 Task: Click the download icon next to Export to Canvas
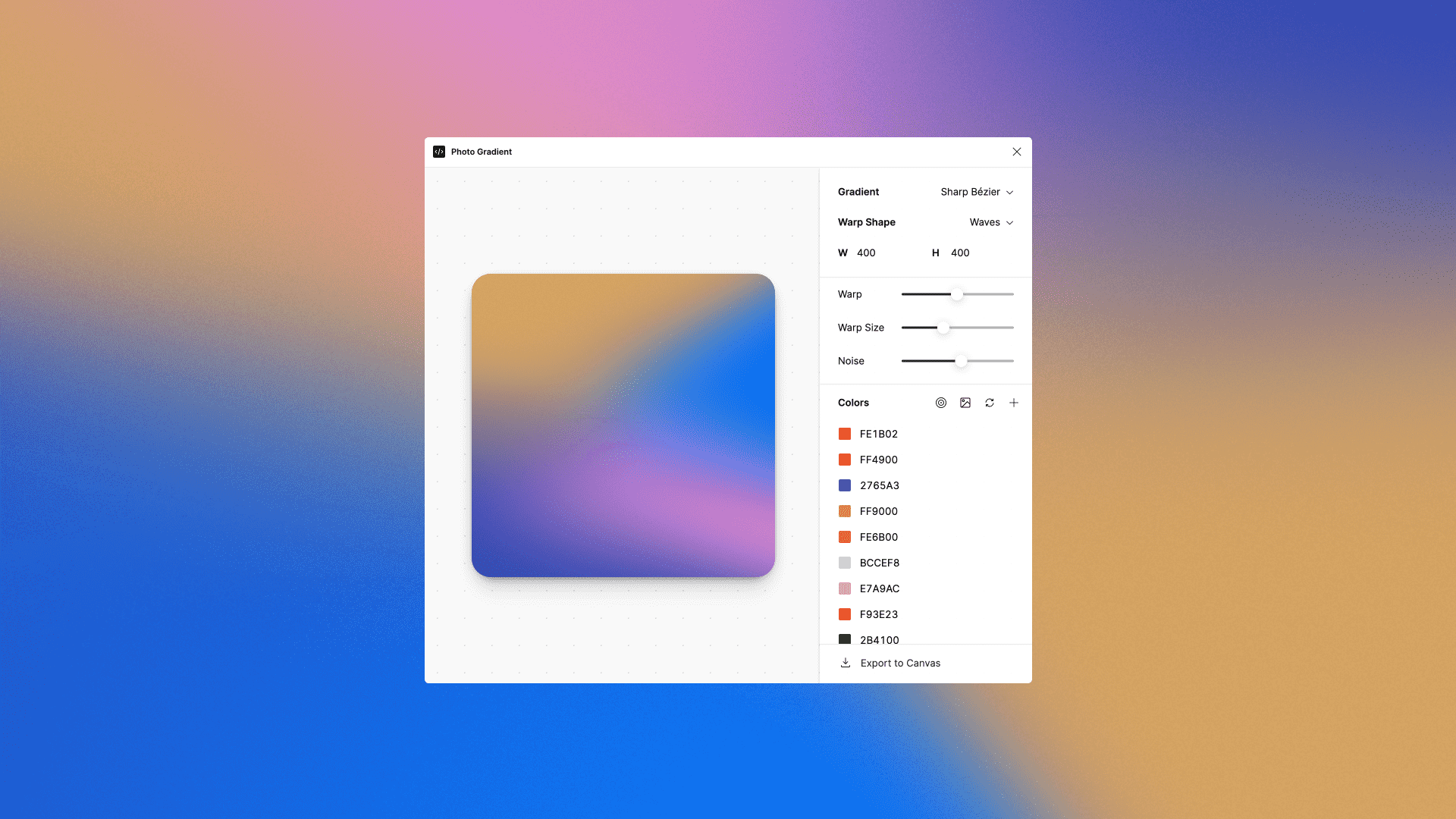[845, 662]
